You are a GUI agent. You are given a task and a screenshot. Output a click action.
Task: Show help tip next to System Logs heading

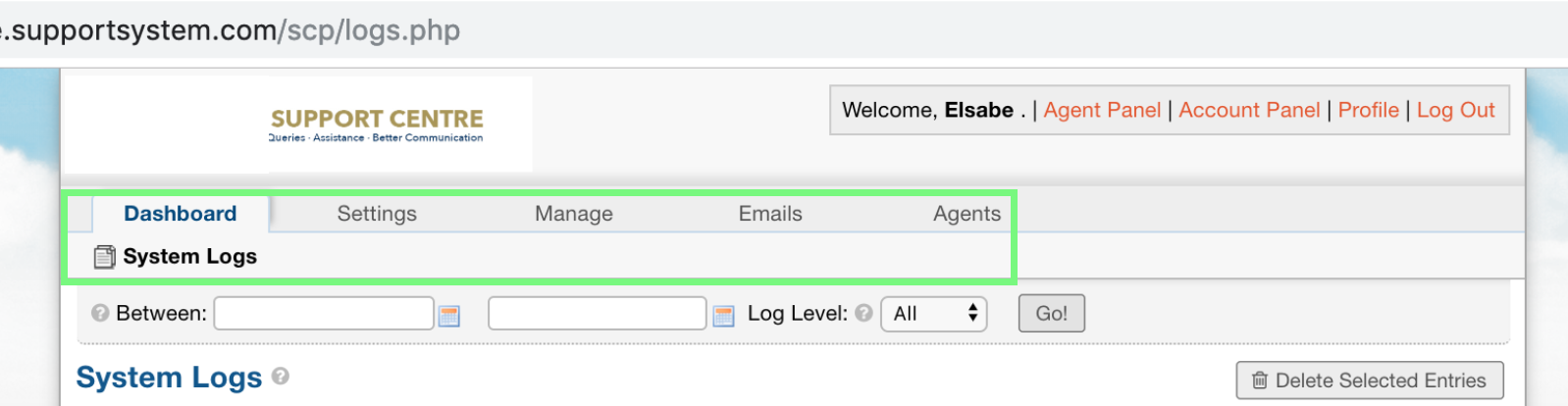tap(281, 376)
